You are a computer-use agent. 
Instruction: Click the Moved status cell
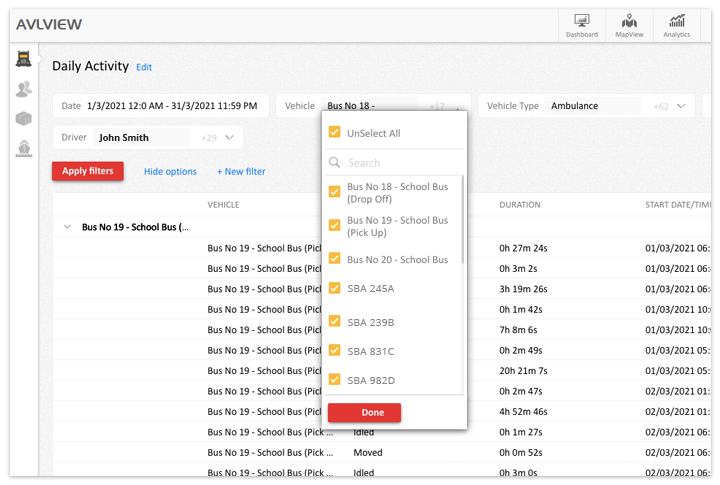[368, 452]
